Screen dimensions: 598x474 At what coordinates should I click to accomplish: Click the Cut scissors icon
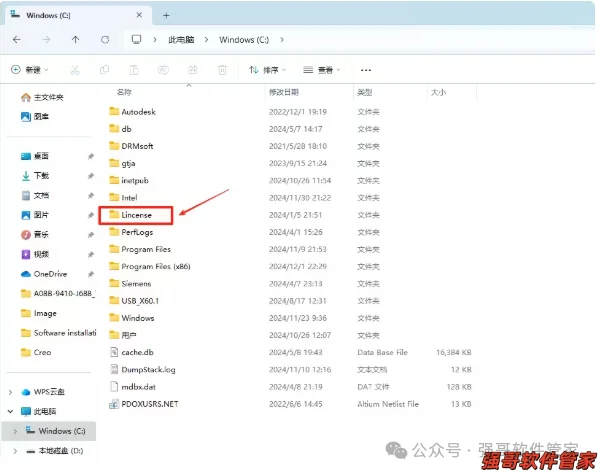tap(75, 70)
